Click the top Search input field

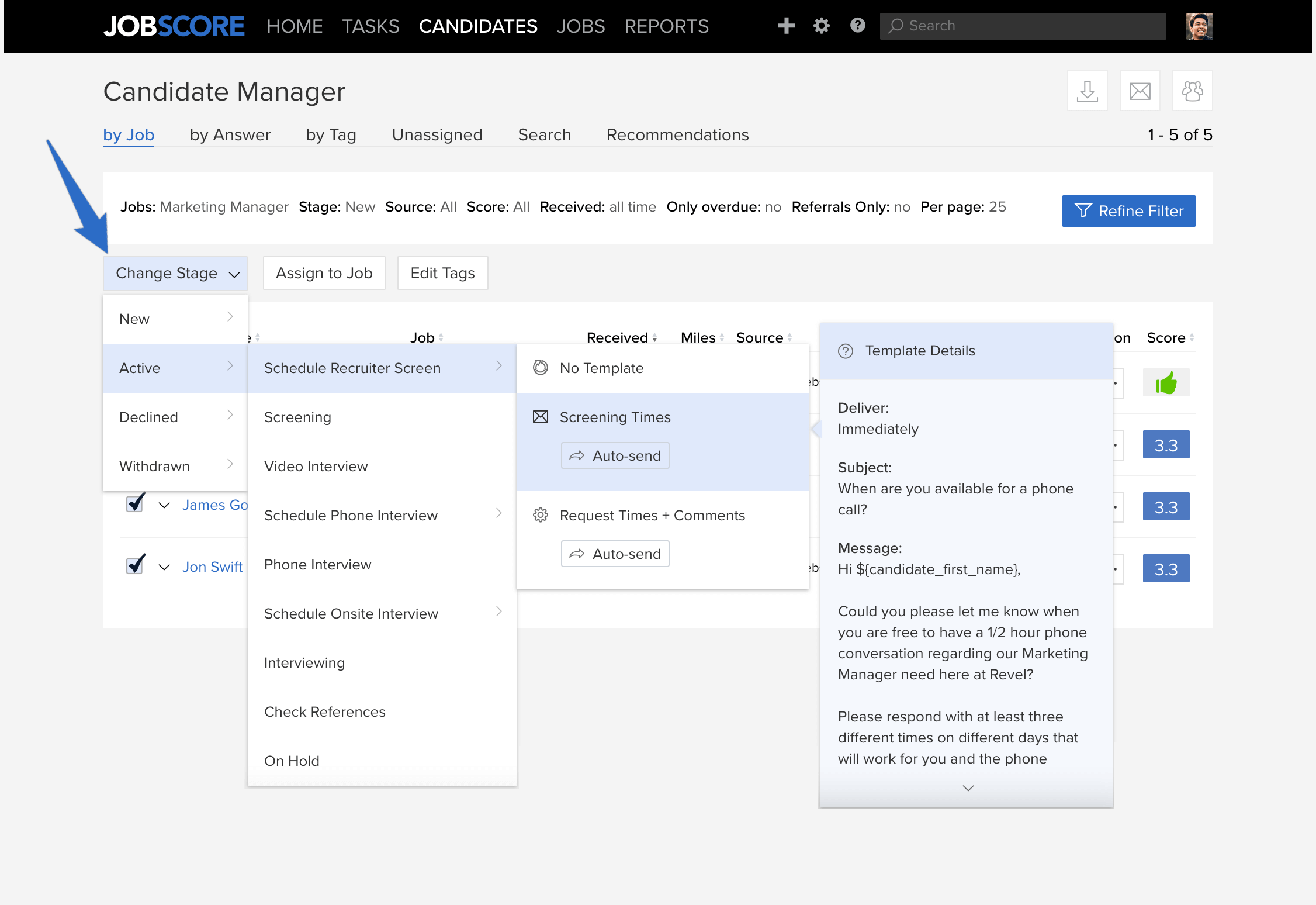point(1023,26)
